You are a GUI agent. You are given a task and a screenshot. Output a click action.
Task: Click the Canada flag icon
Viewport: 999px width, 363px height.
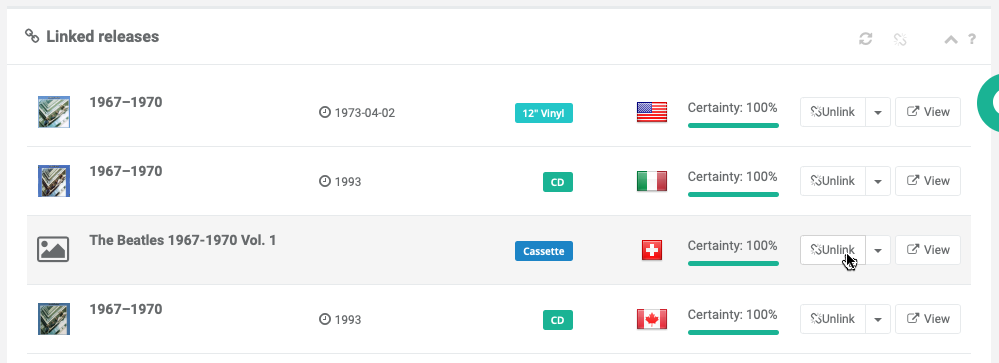(x=652, y=319)
